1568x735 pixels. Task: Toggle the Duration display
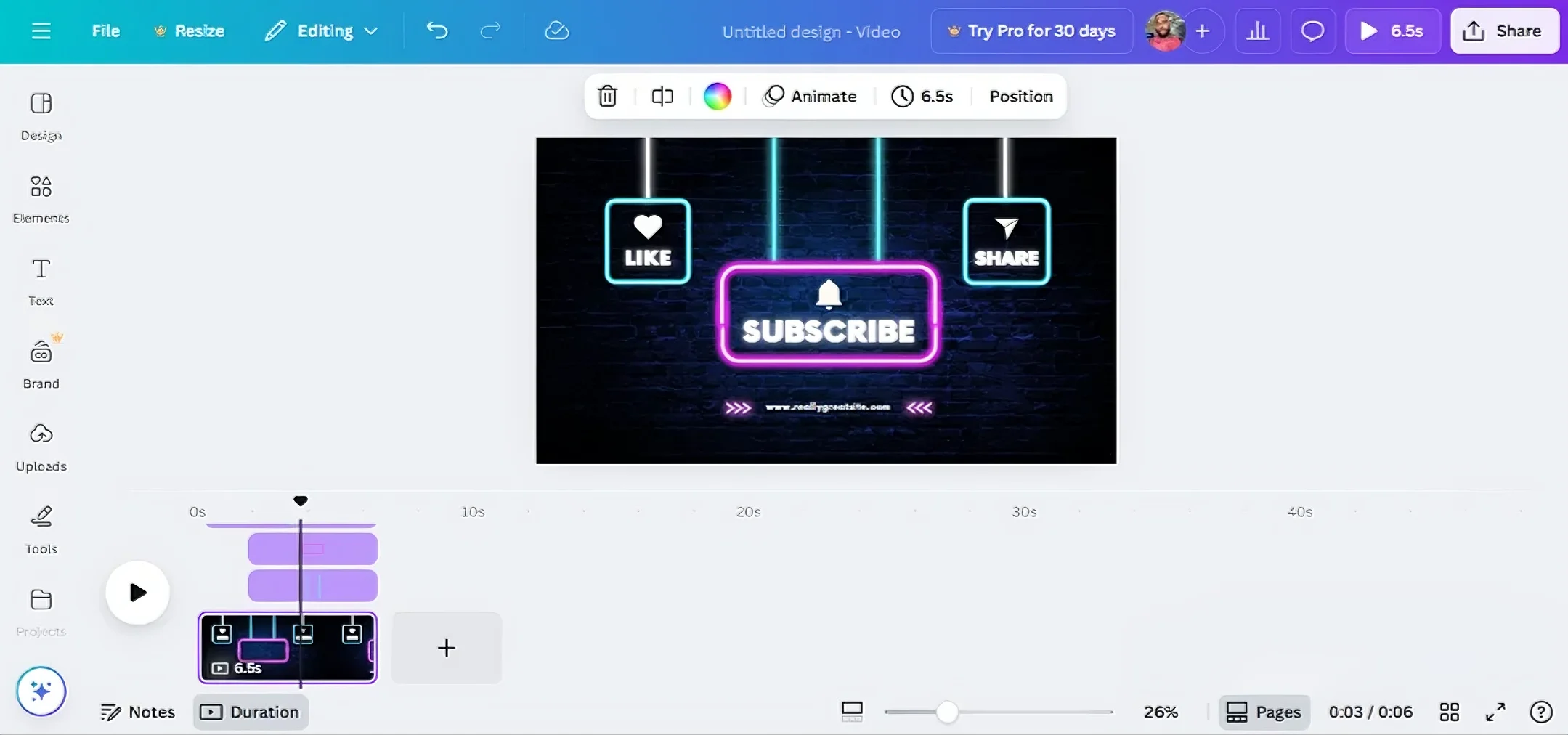pos(250,712)
